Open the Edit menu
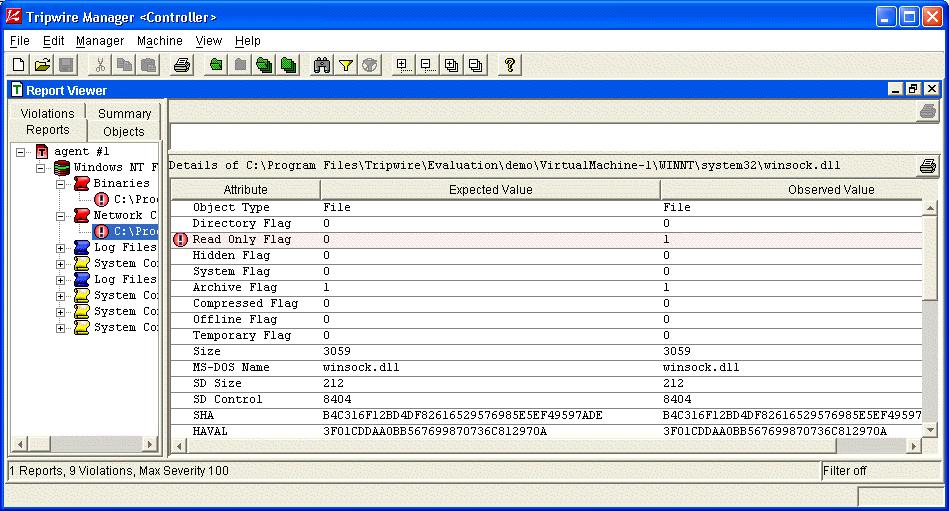The width and height of the screenshot is (949, 511). pos(53,41)
